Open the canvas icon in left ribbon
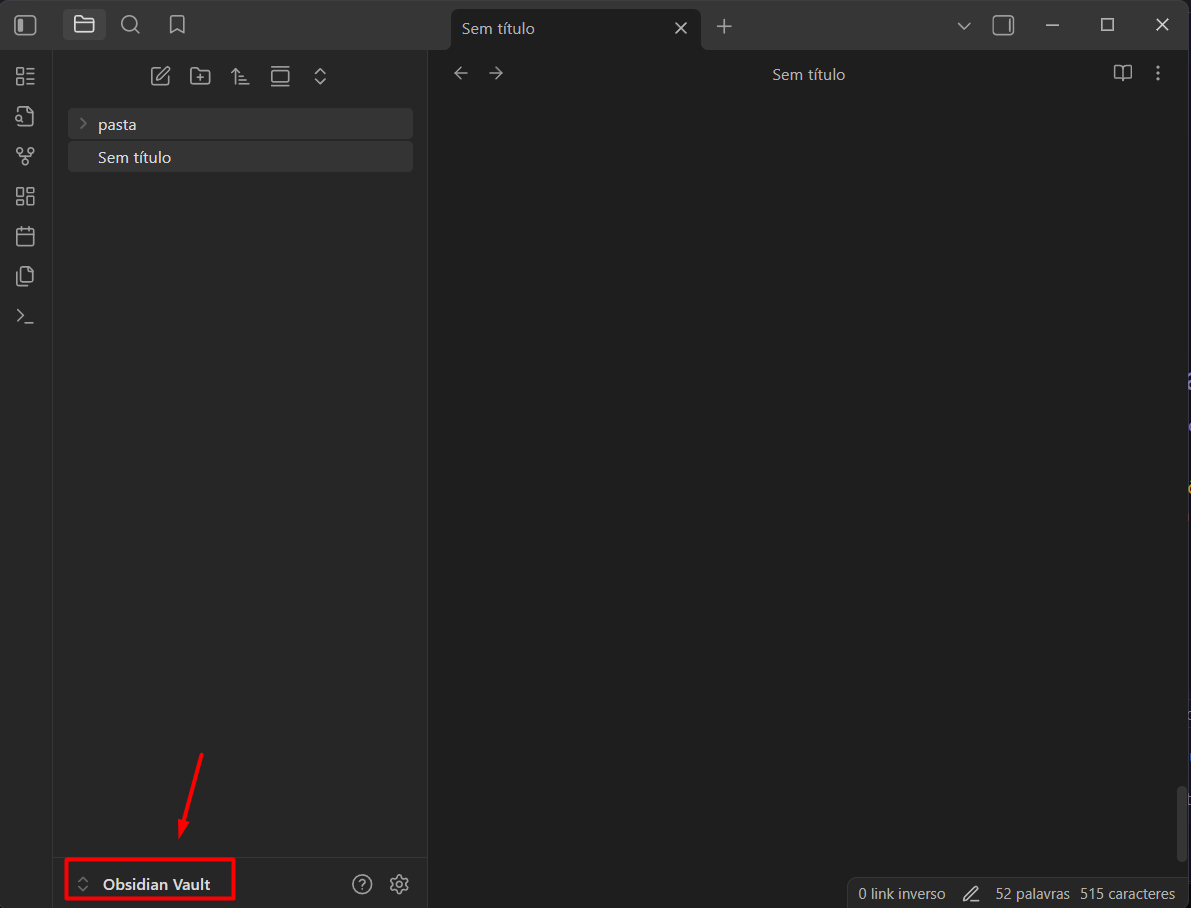Screen dimensions: 1191x908 point(25,196)
